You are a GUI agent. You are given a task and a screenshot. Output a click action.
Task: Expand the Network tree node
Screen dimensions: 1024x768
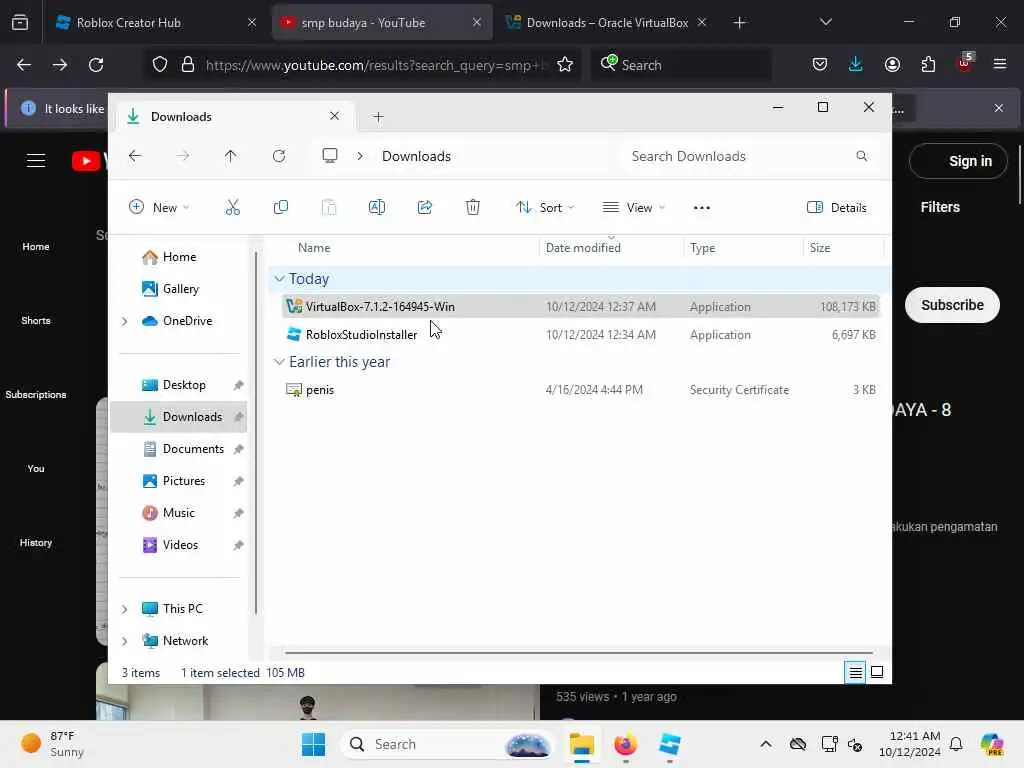125,641
